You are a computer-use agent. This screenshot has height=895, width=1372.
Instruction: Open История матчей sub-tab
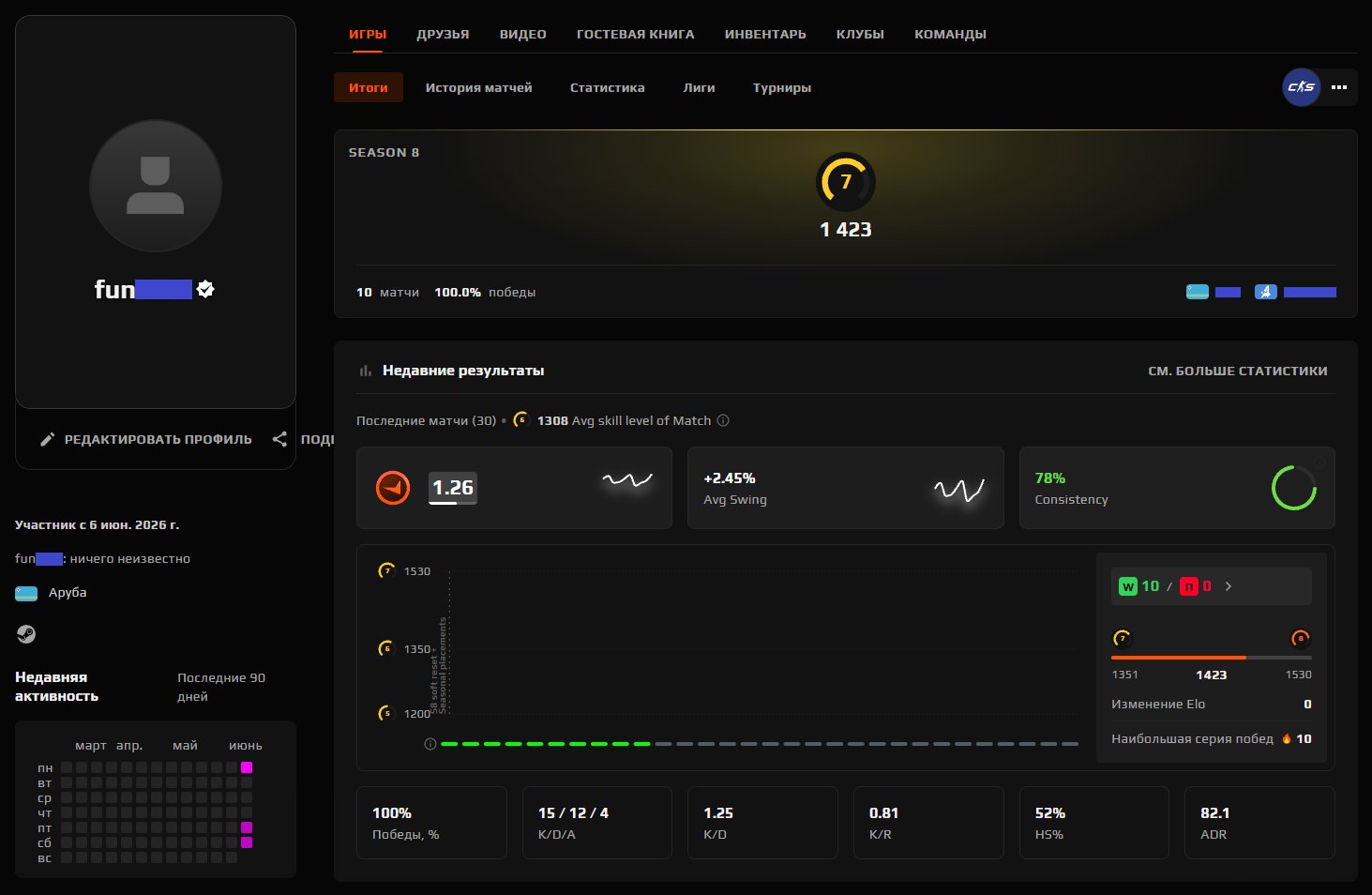478,87
